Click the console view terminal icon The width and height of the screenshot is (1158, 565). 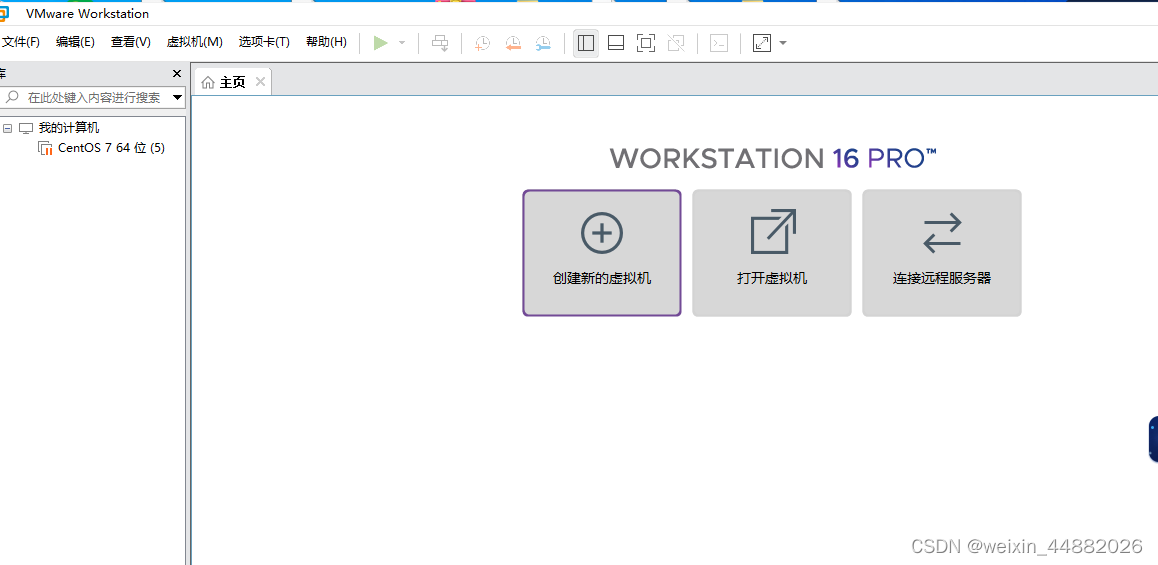(719, 43)
